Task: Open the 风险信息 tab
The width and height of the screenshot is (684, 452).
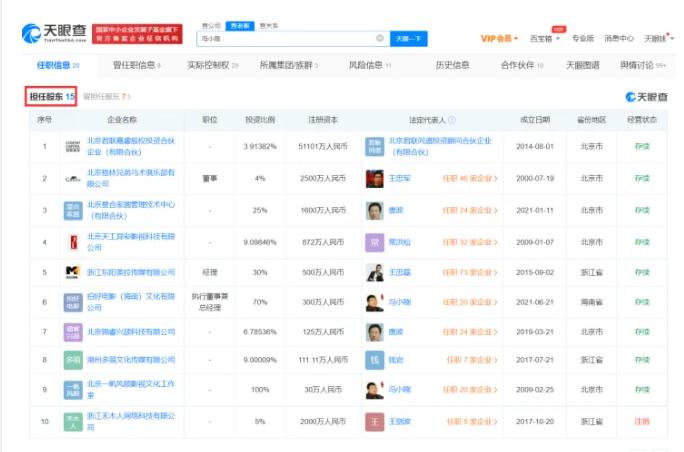Action: click(369, 65)
